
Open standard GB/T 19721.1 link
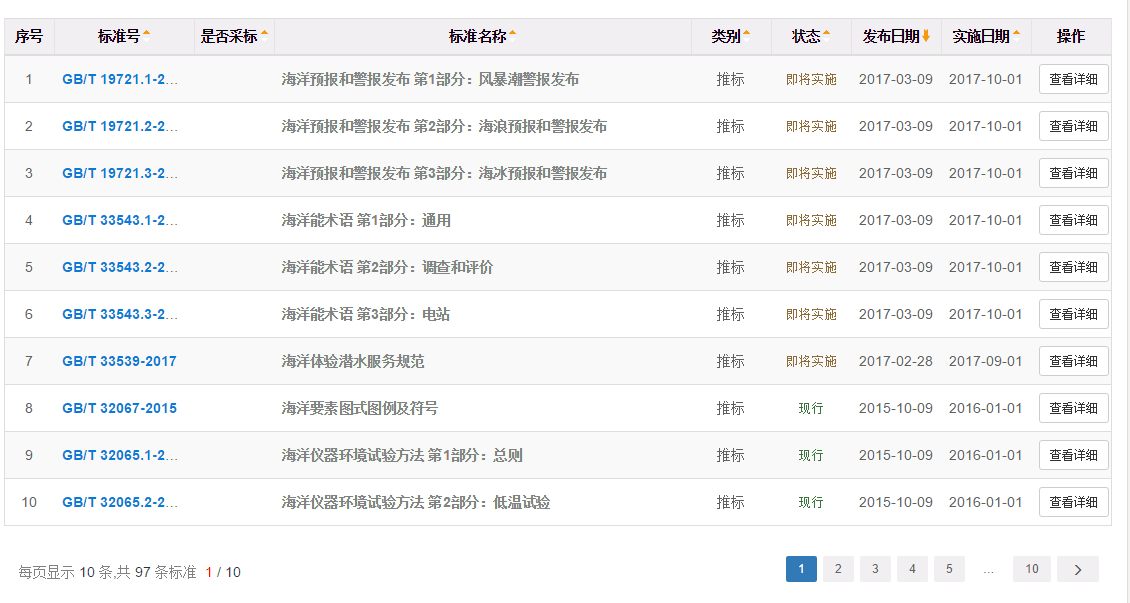(x=120, y=79)
